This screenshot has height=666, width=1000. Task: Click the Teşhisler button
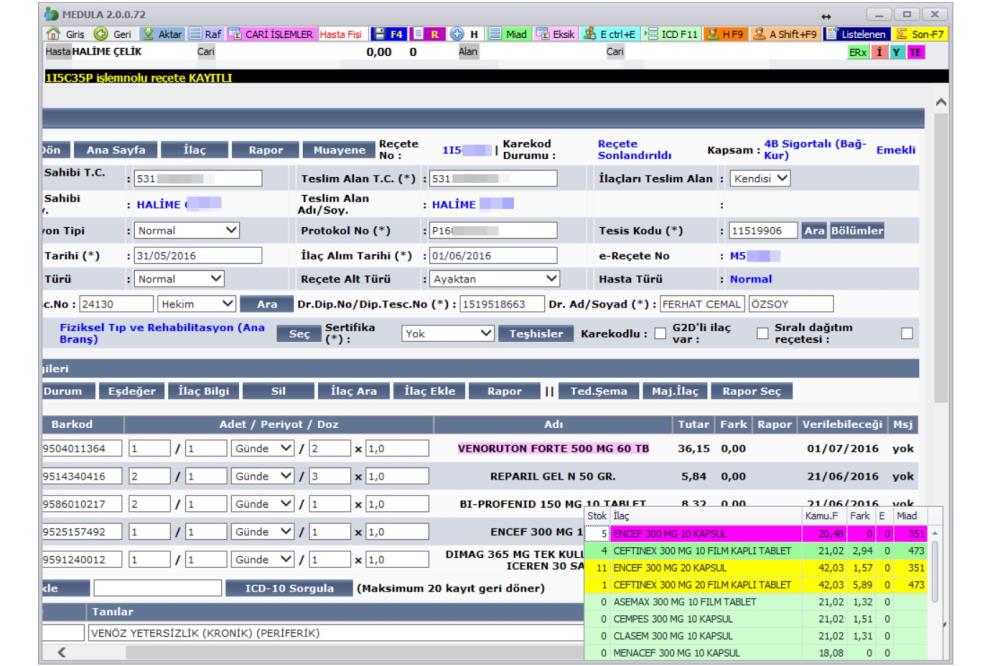point(536,334)
